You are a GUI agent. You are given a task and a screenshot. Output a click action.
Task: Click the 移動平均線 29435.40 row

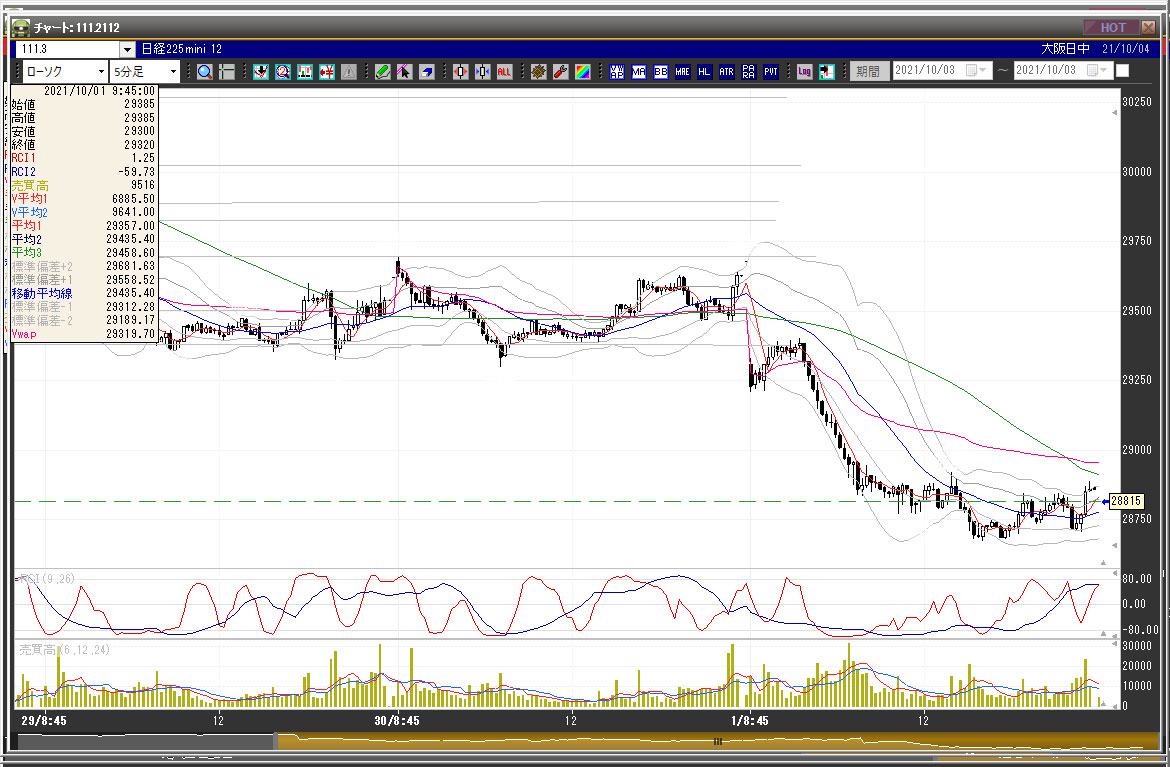click(84, 293)
